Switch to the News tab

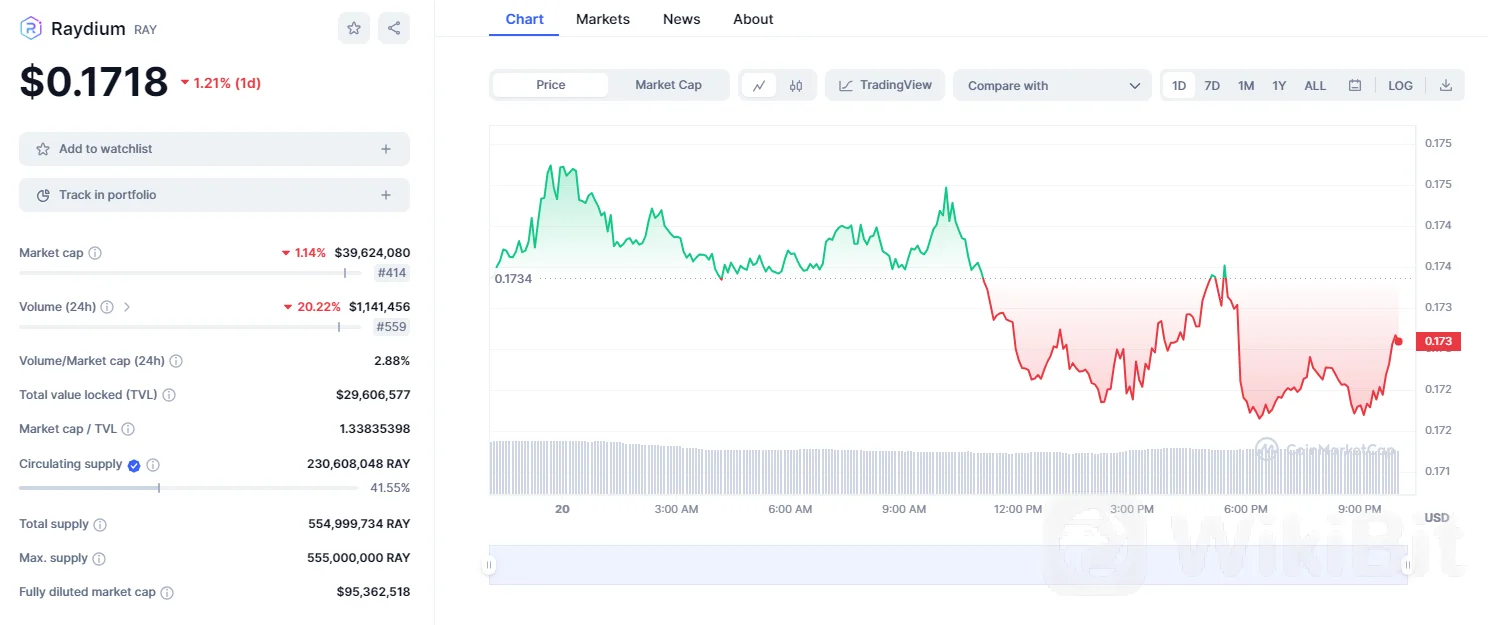(682, 19)
